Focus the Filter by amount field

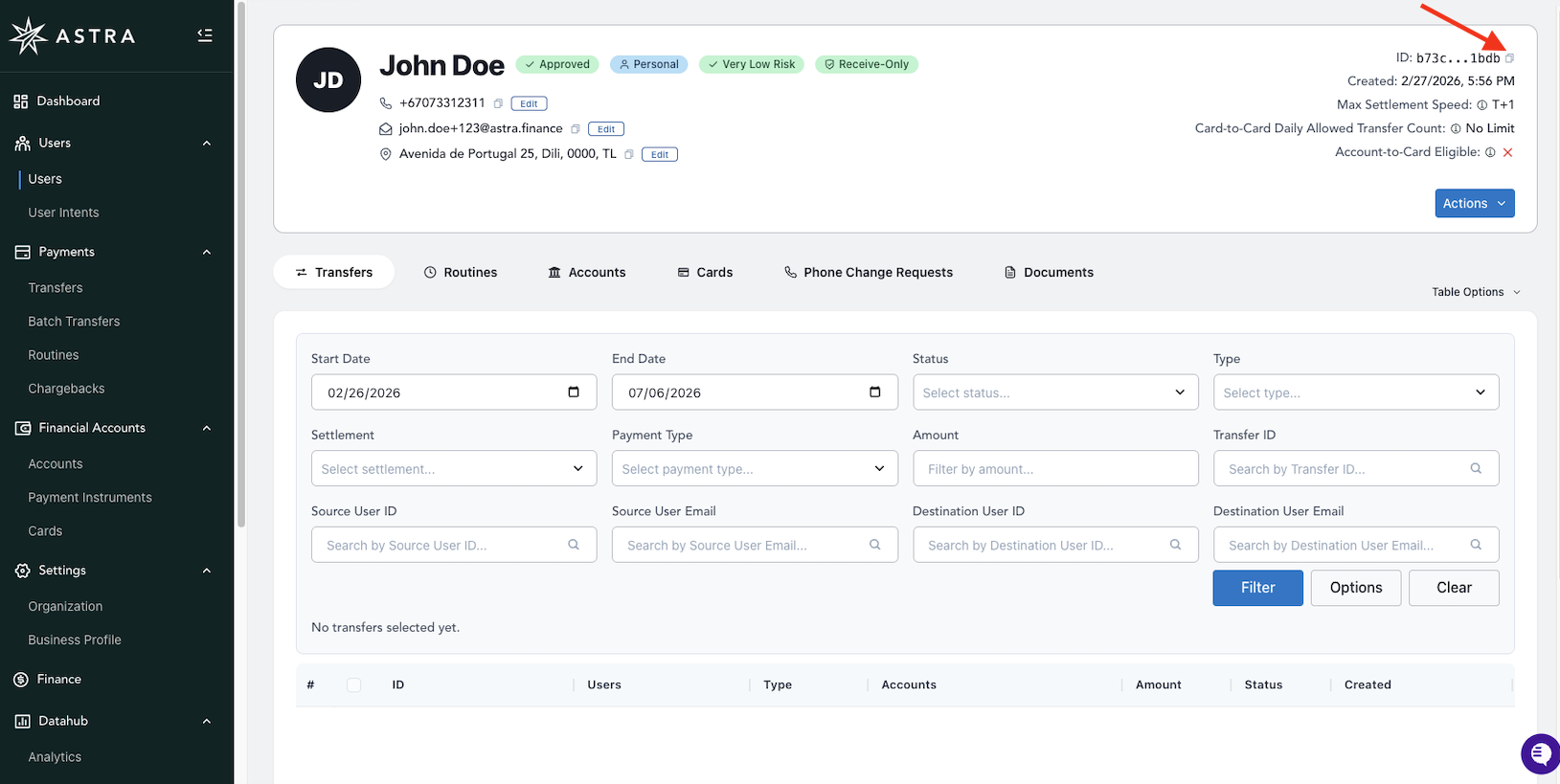[x=1055, y=469]
